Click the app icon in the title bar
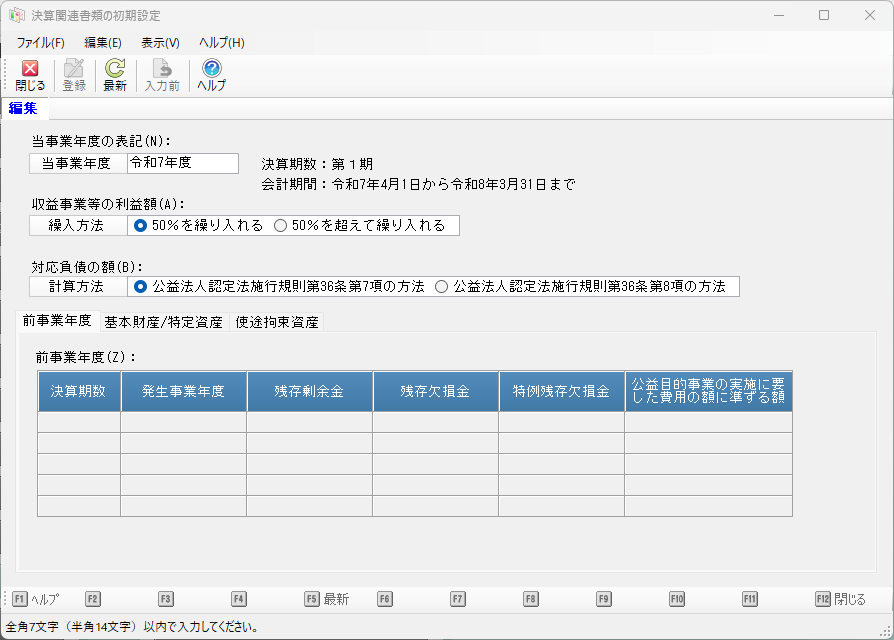 pos(16,16)
